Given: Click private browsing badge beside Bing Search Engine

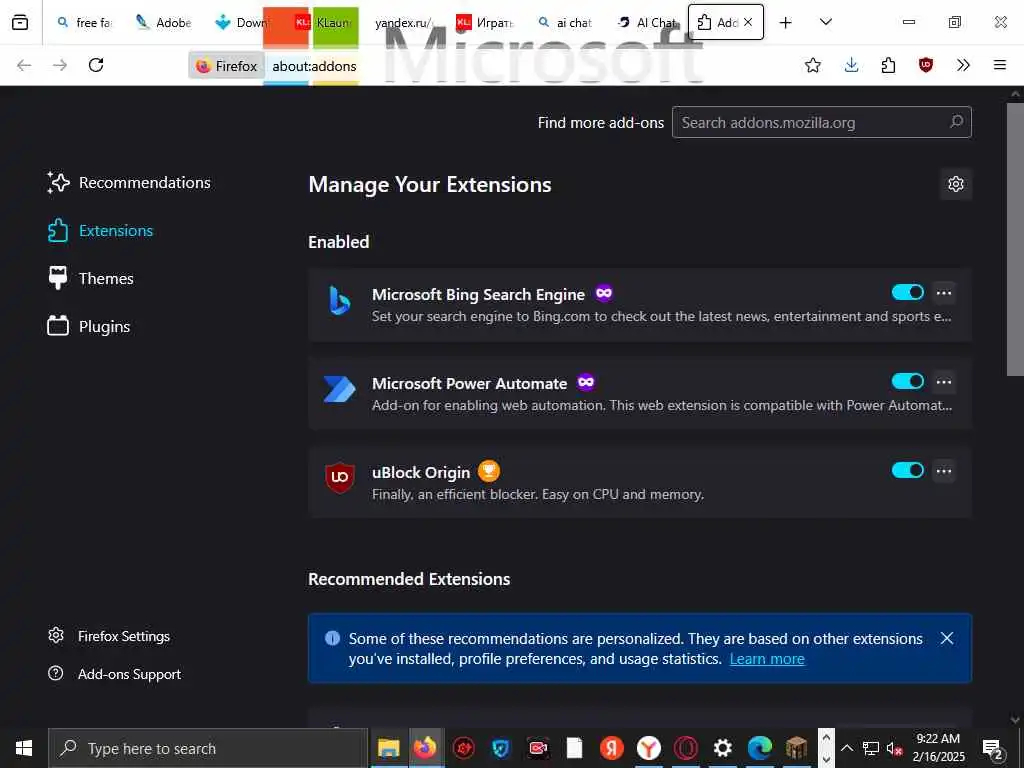Looking at the screenshot, I should (x=604, y=293).
